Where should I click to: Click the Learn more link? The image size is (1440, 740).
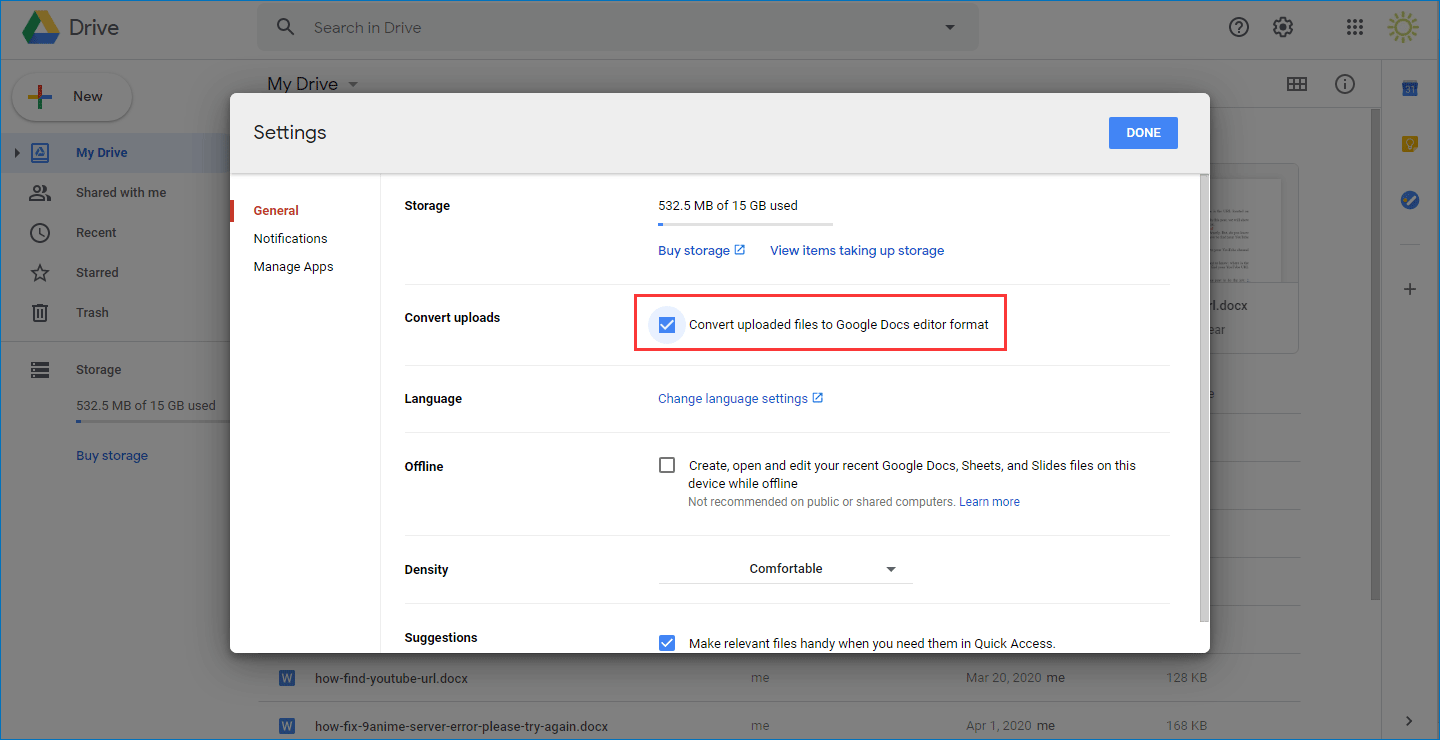989,502
